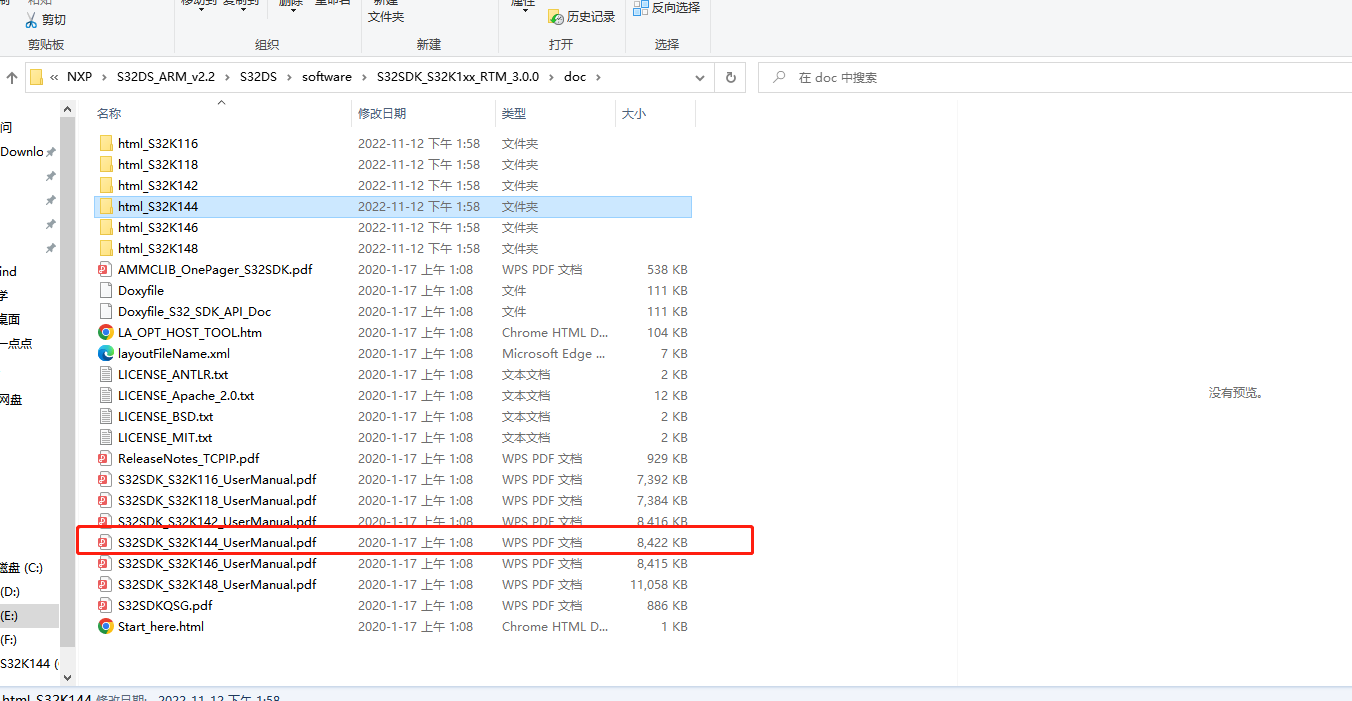Click the LICENSE_MIT.txt file icon
The height and width of the screenshot is (701, 1352).
click(x=106, y=437)
